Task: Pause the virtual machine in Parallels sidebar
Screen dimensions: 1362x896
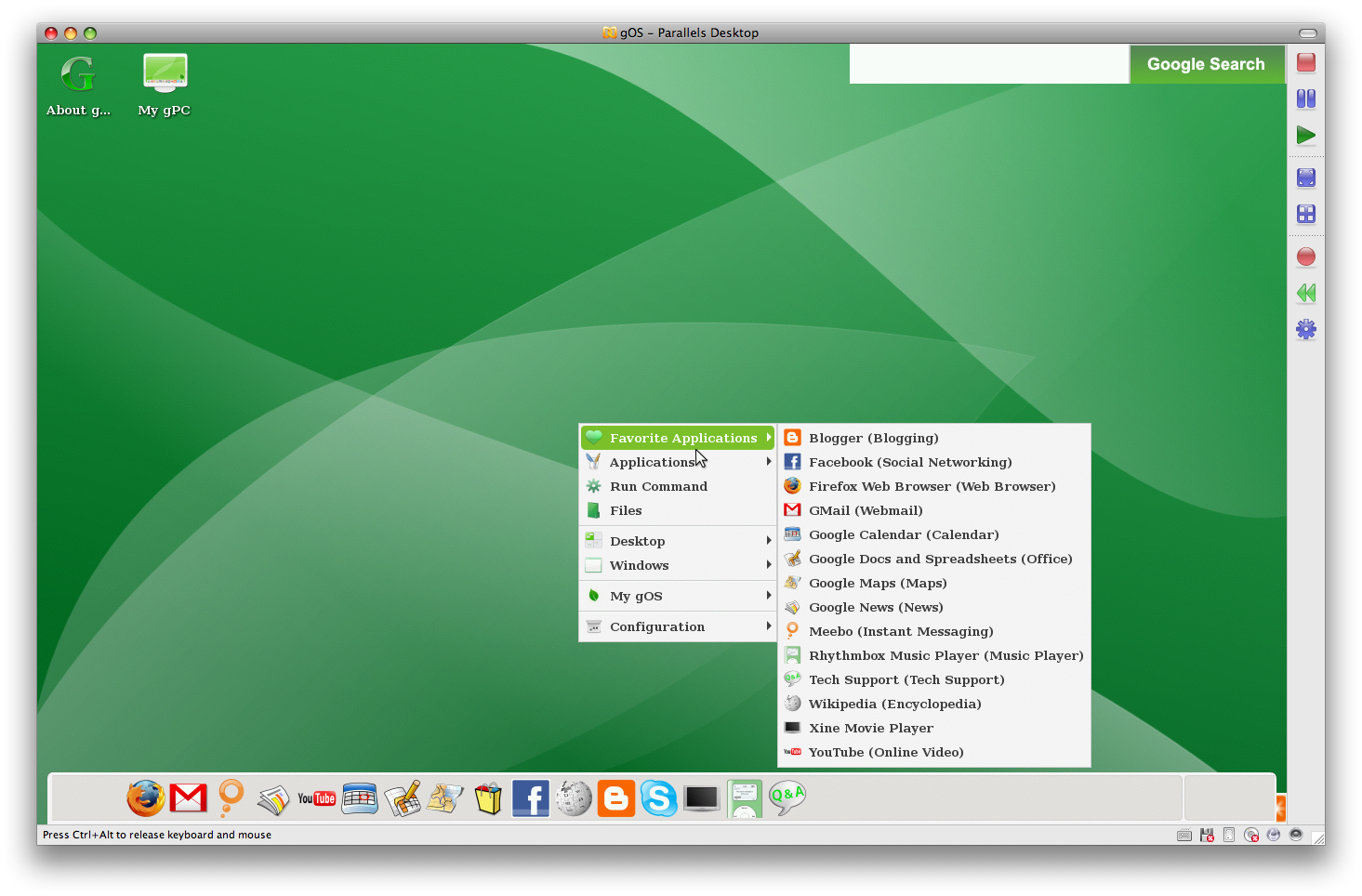Action: pyautogui.click(x=1306, y=99)
